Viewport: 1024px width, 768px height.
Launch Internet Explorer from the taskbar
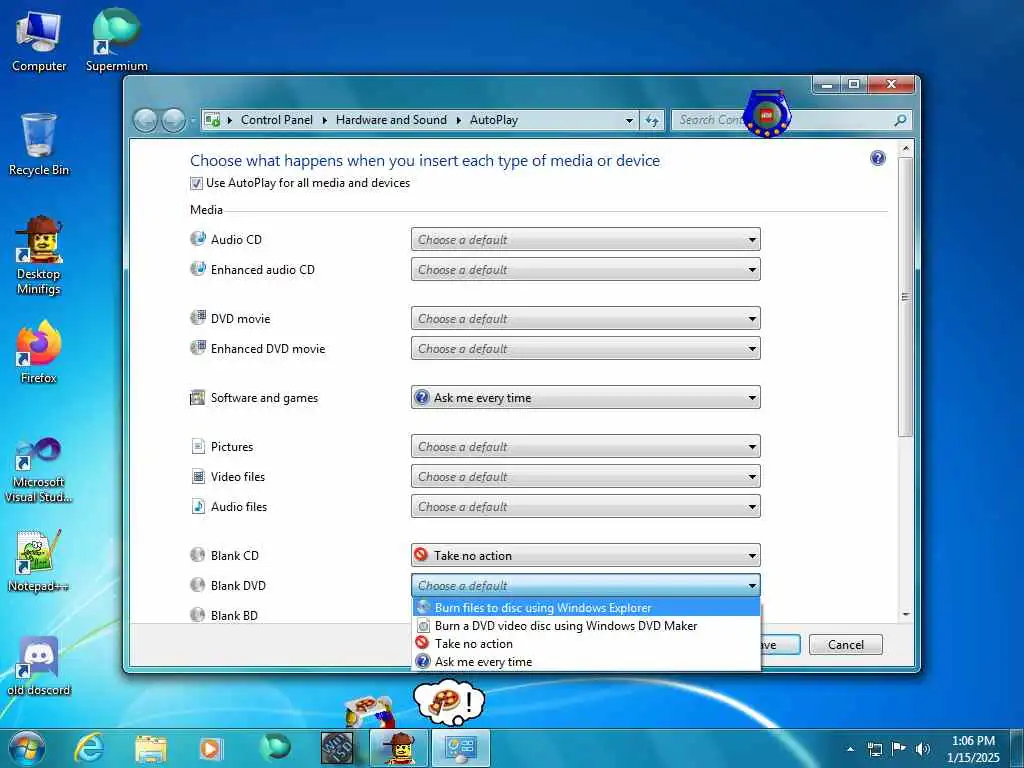pos(89,748)
